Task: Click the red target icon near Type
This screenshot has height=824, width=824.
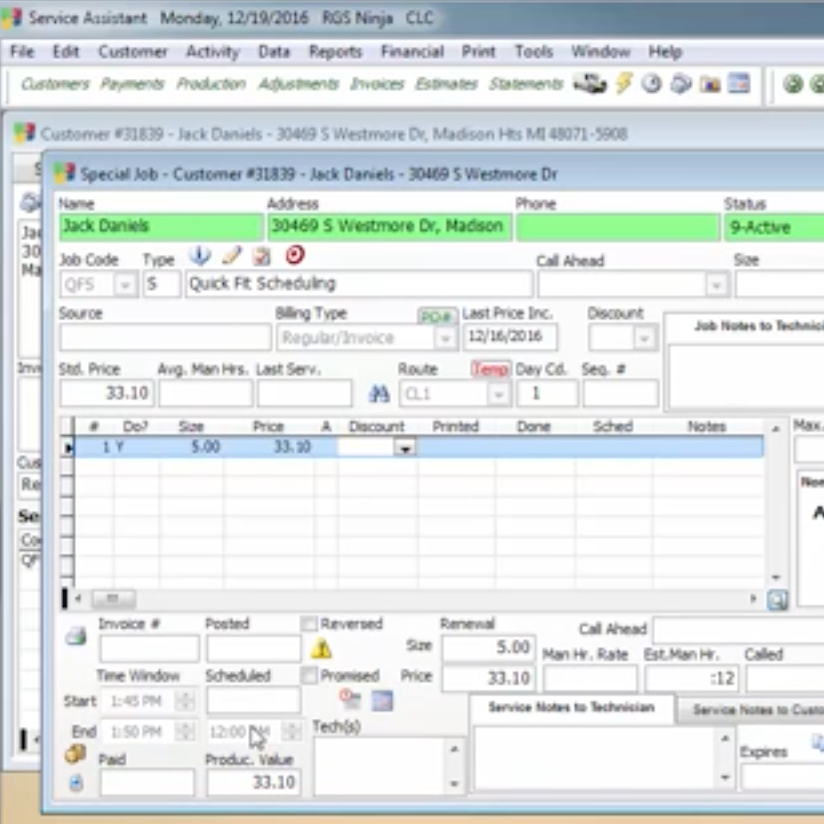Action: click(x=294, y=256)
